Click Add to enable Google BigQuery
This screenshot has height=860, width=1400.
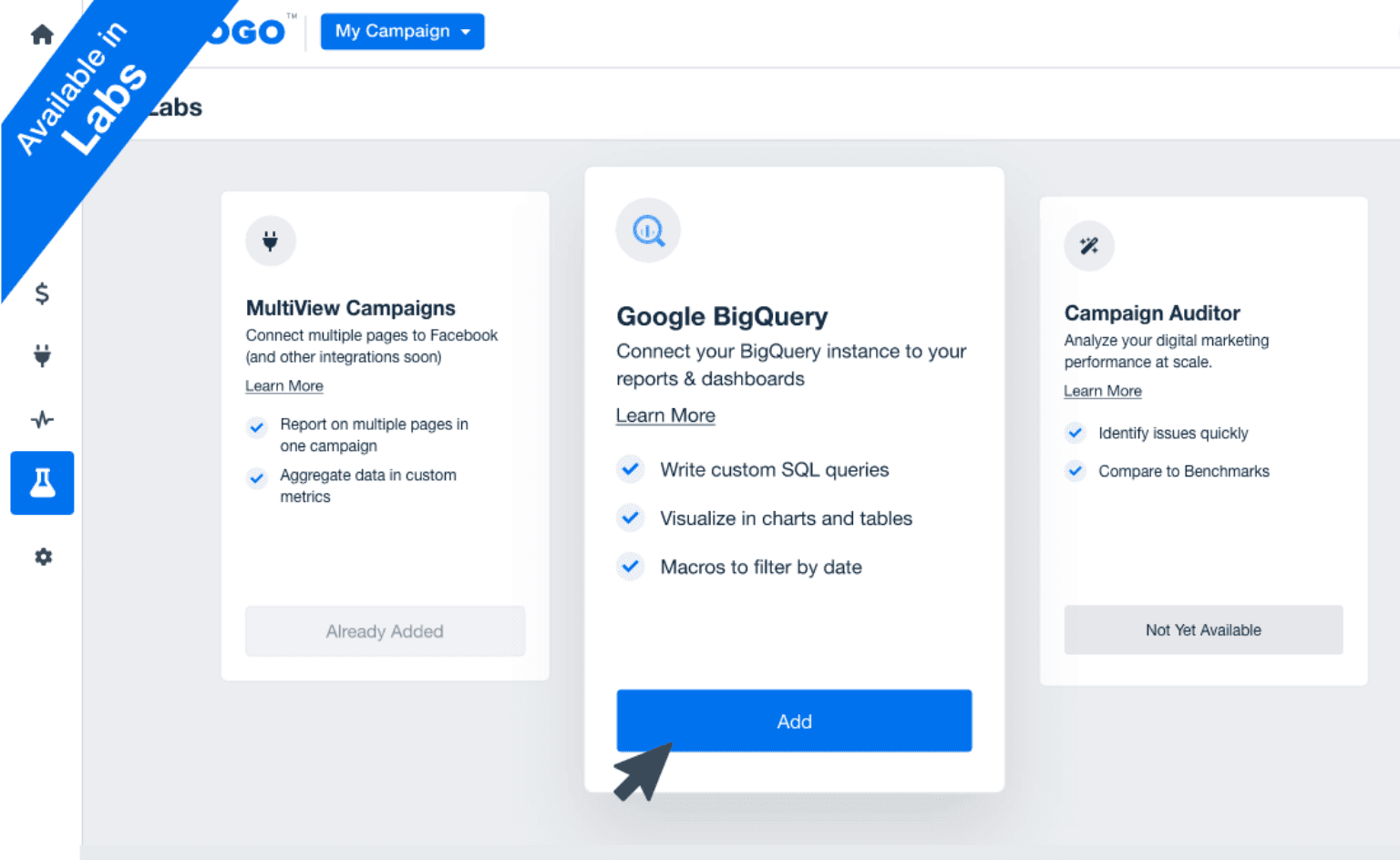(x=793, y=721)
